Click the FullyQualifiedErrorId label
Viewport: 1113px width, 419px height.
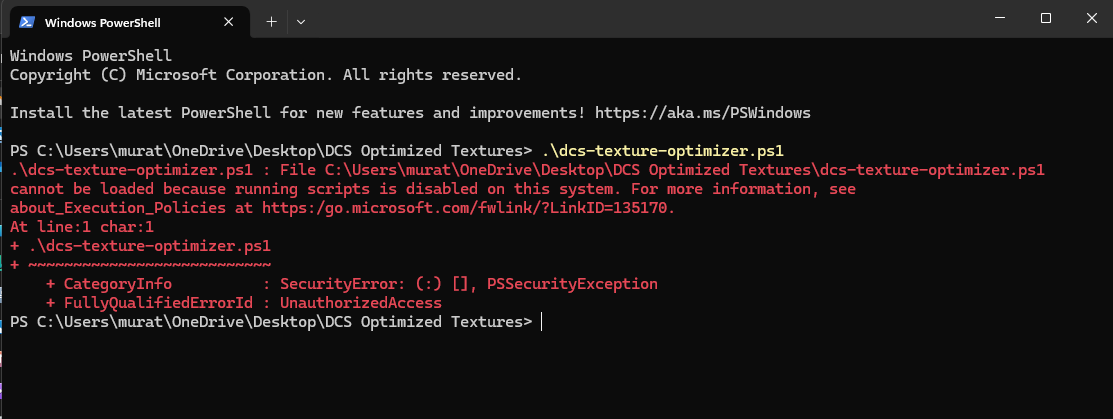(x=158, y=303)
